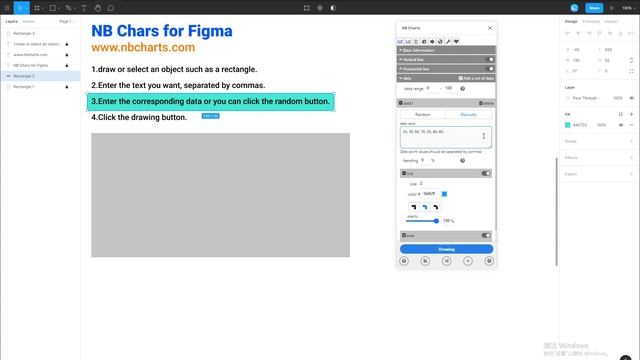Viewport: 640px width, 360px height.
Task: Toggle fill visibility eye icon
Action: pos(621,125)
